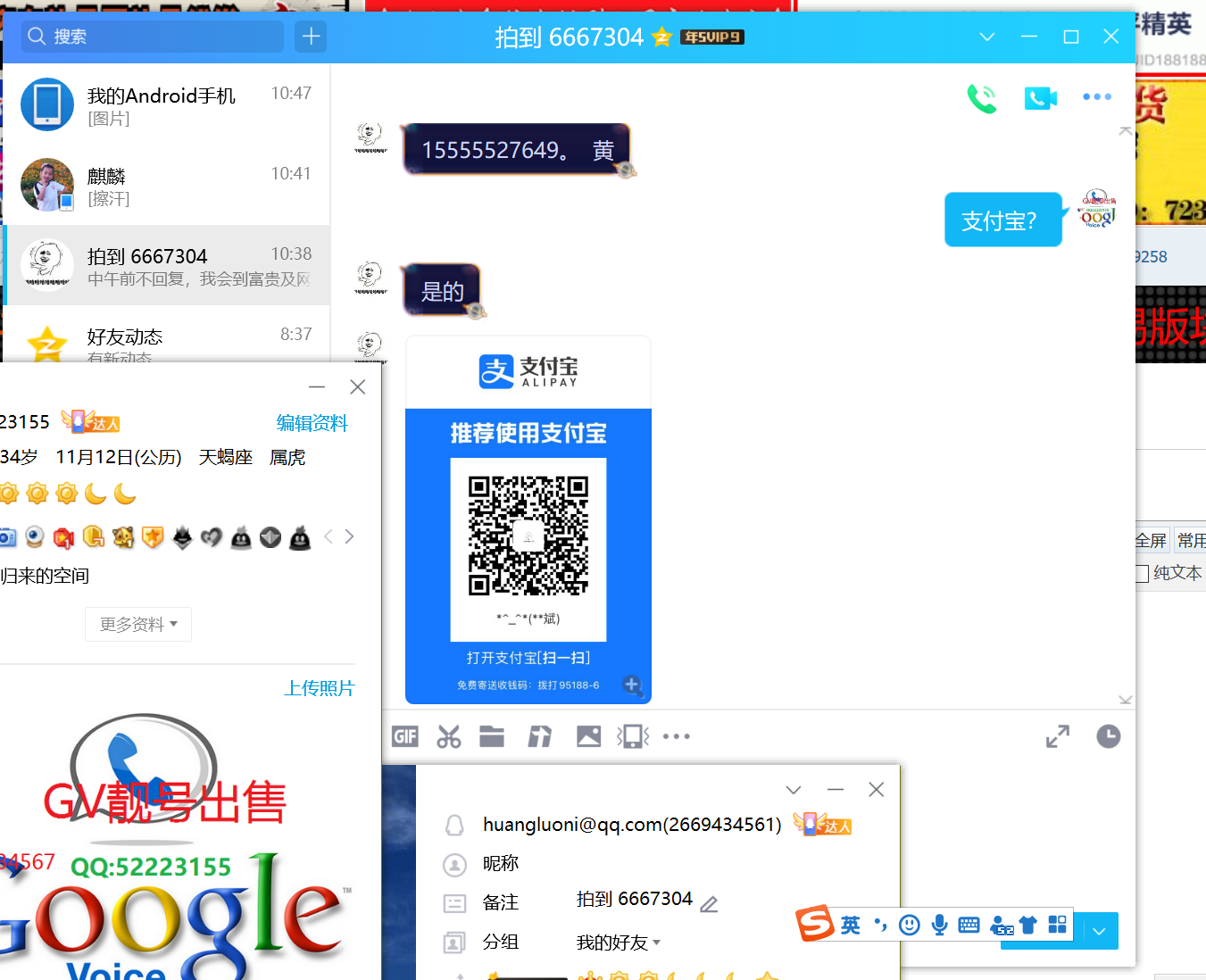Open the GIF picker in chat toolbar
This screenshot has height=980, width=1206.
(x=405, y=736)
